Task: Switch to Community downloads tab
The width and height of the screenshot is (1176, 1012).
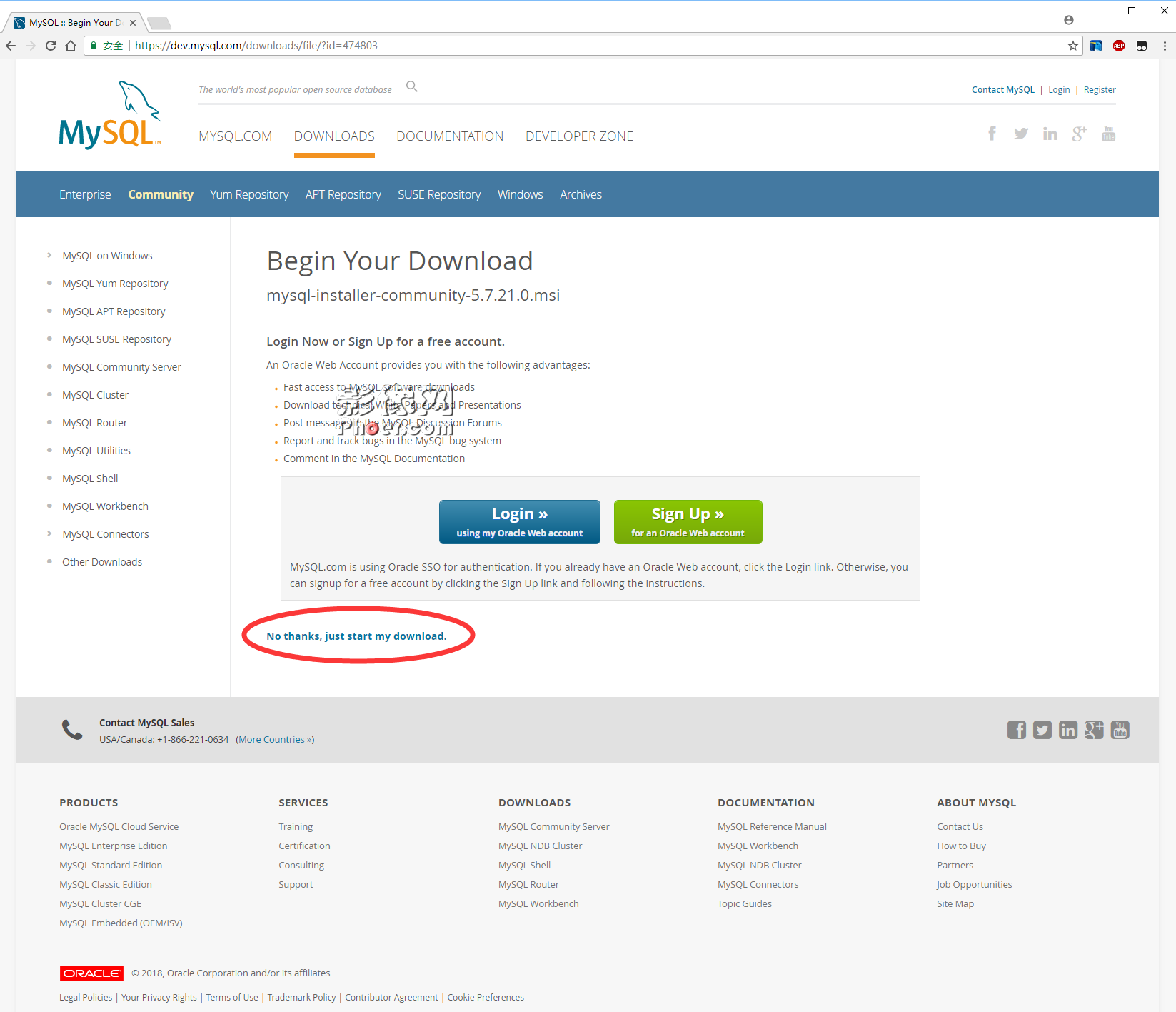Action: (161, 194)
